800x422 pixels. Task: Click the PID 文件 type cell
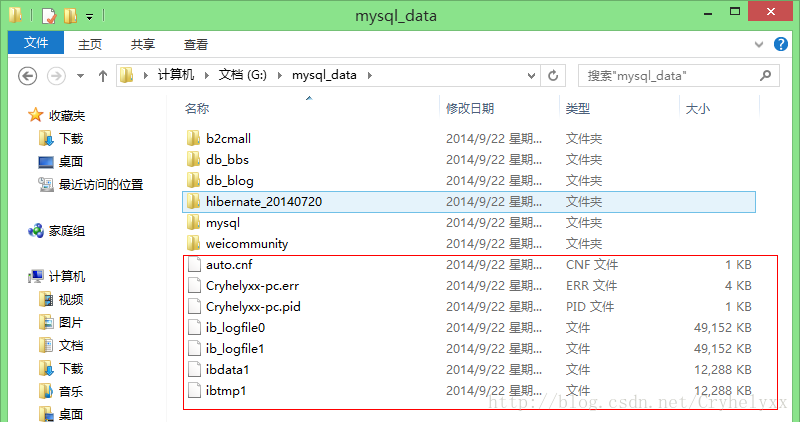(590, 306)
